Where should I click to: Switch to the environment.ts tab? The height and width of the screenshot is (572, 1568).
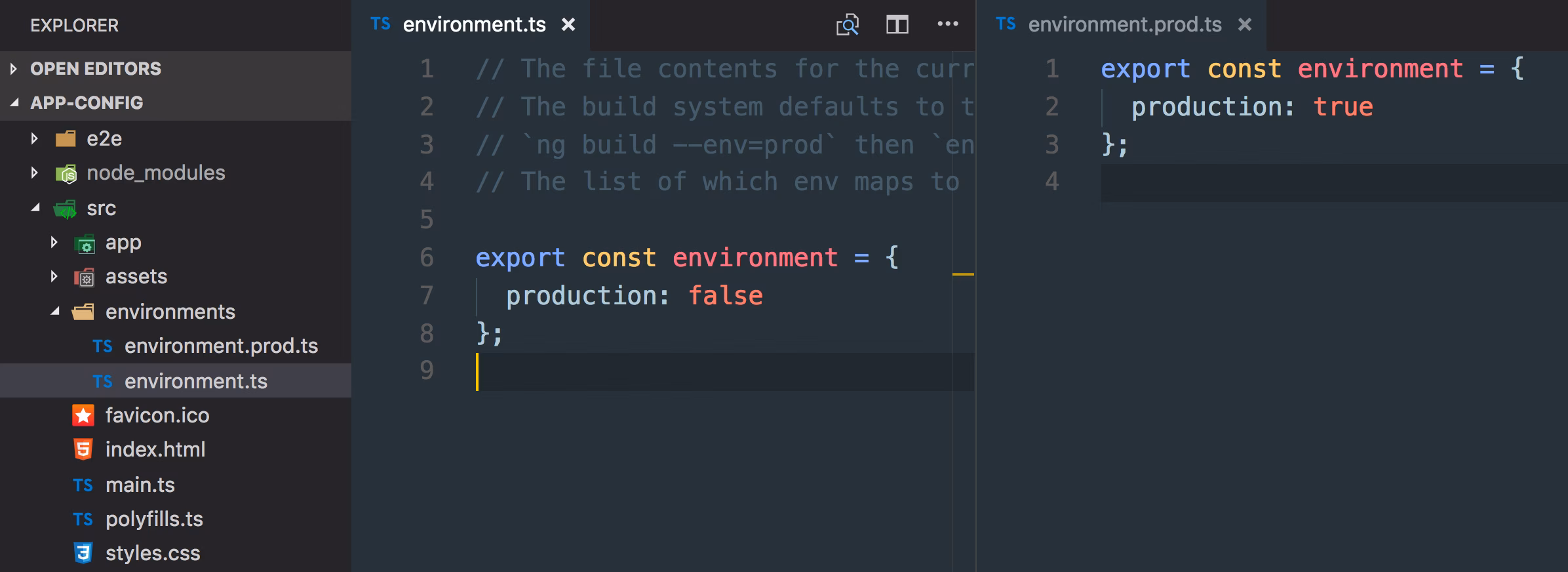click(x=474, y=25)
